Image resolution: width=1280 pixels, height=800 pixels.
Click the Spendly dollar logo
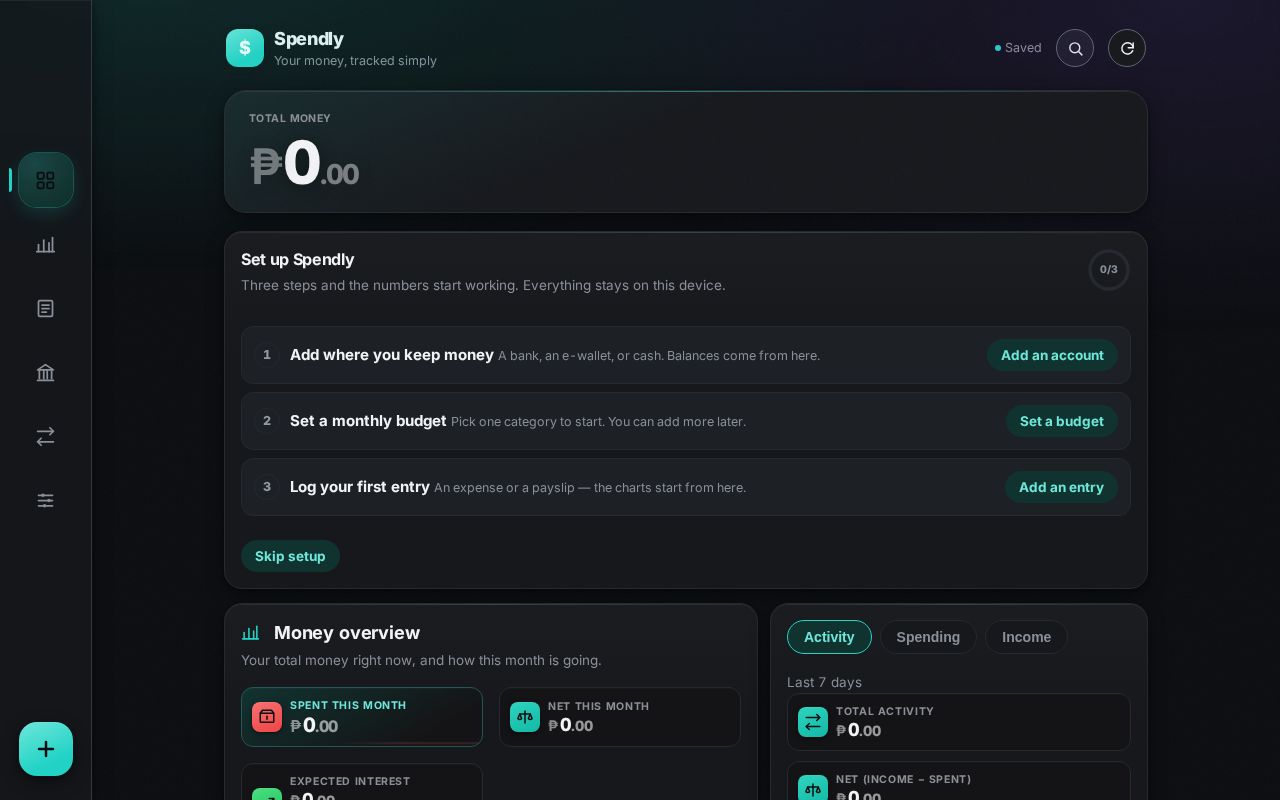click(x=245, y=48)
